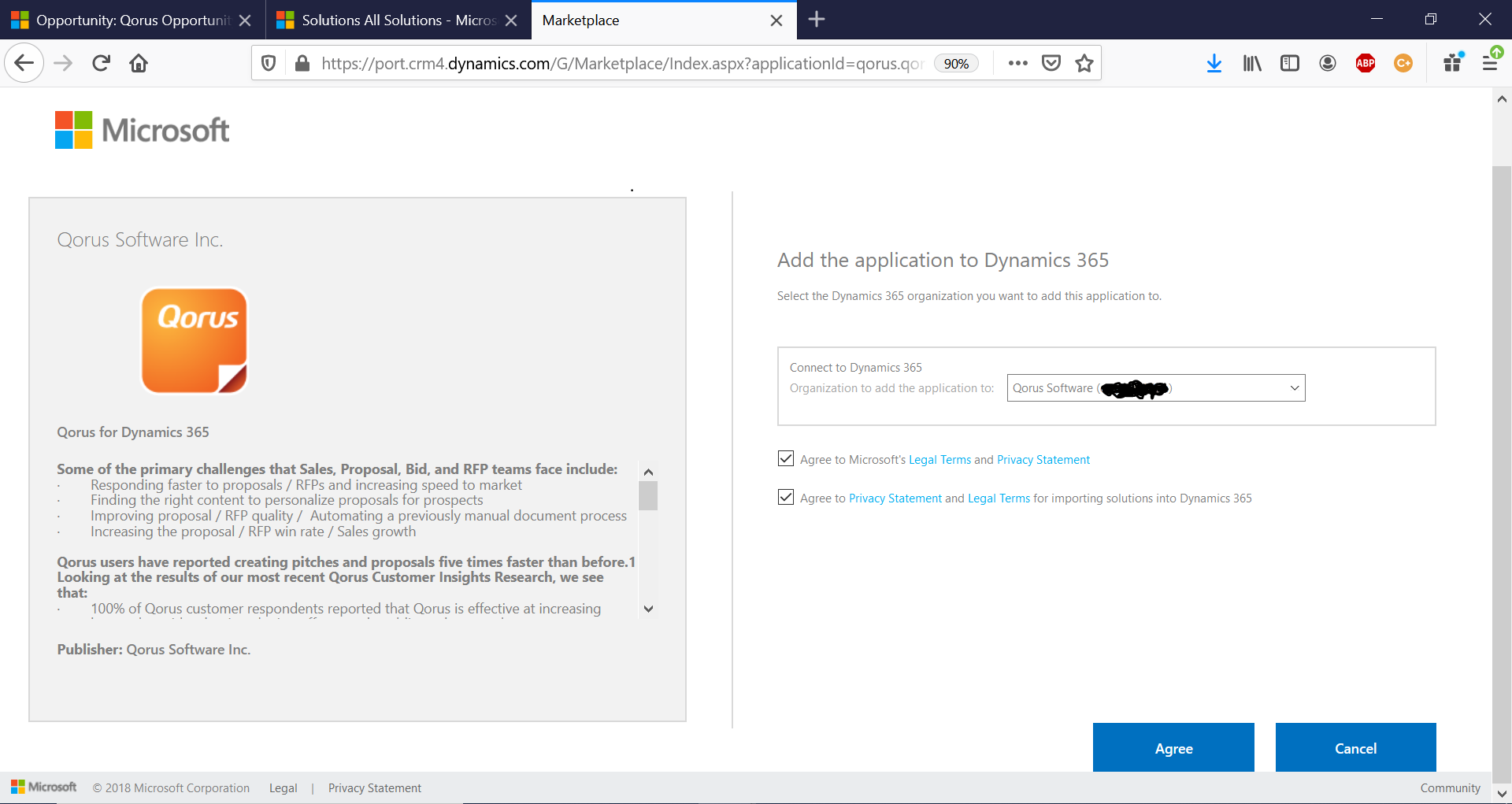This screenshot has height=804, width=1512.
Task: Open the downloads arrow icon
Action: click(x=1214, y=63)
